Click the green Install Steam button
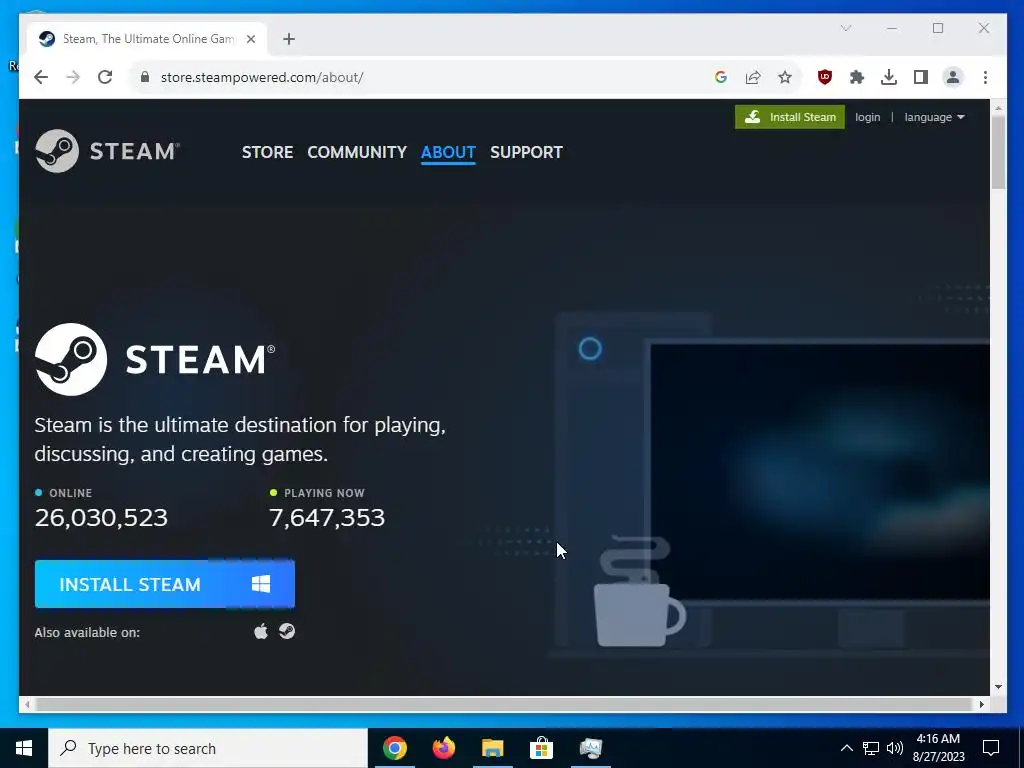Viewport: 1024px width, 768px height. [790, 117]
